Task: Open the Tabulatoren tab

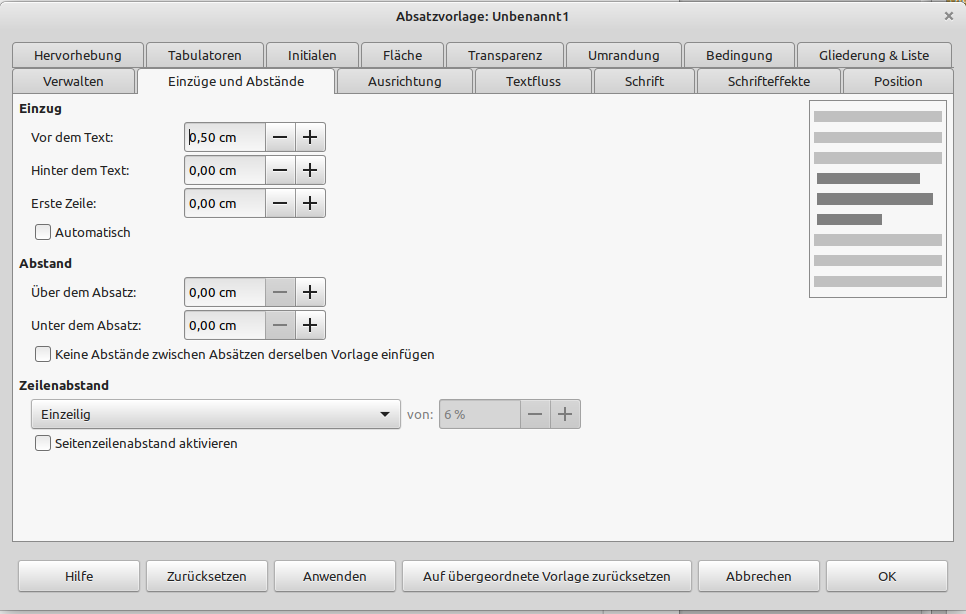Action: pyautogui.click(x=204, y=55)
